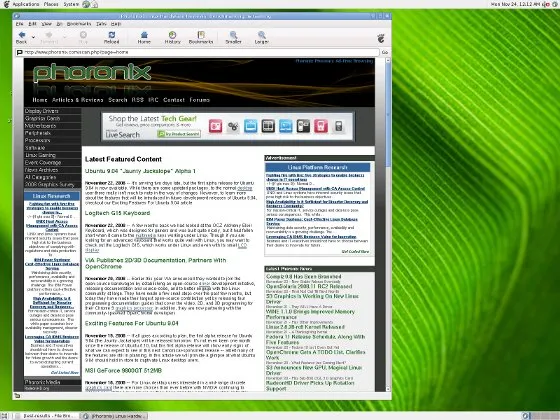The image size is (560, 420).
Task: Open the Go menu
Action: pyautogui.click(x=59, y=24)
